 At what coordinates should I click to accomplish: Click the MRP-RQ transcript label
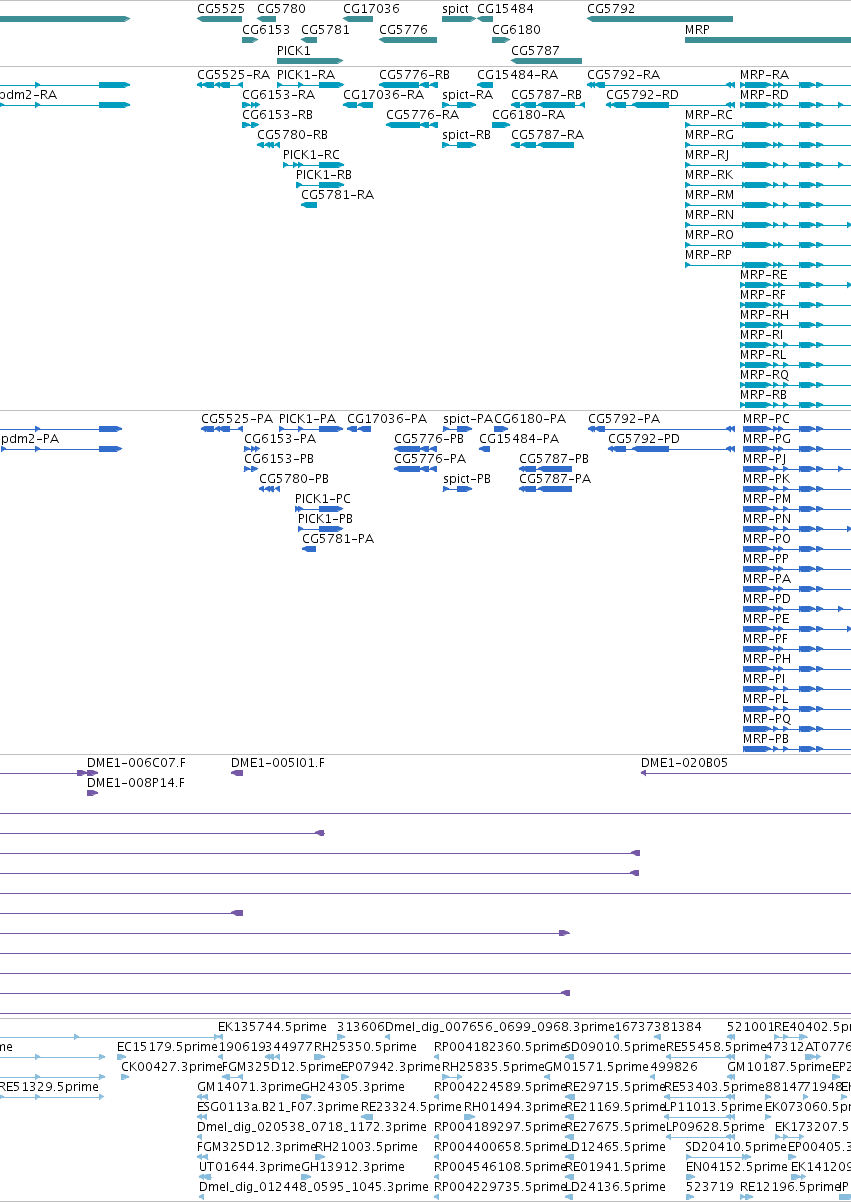click(764, 375)
